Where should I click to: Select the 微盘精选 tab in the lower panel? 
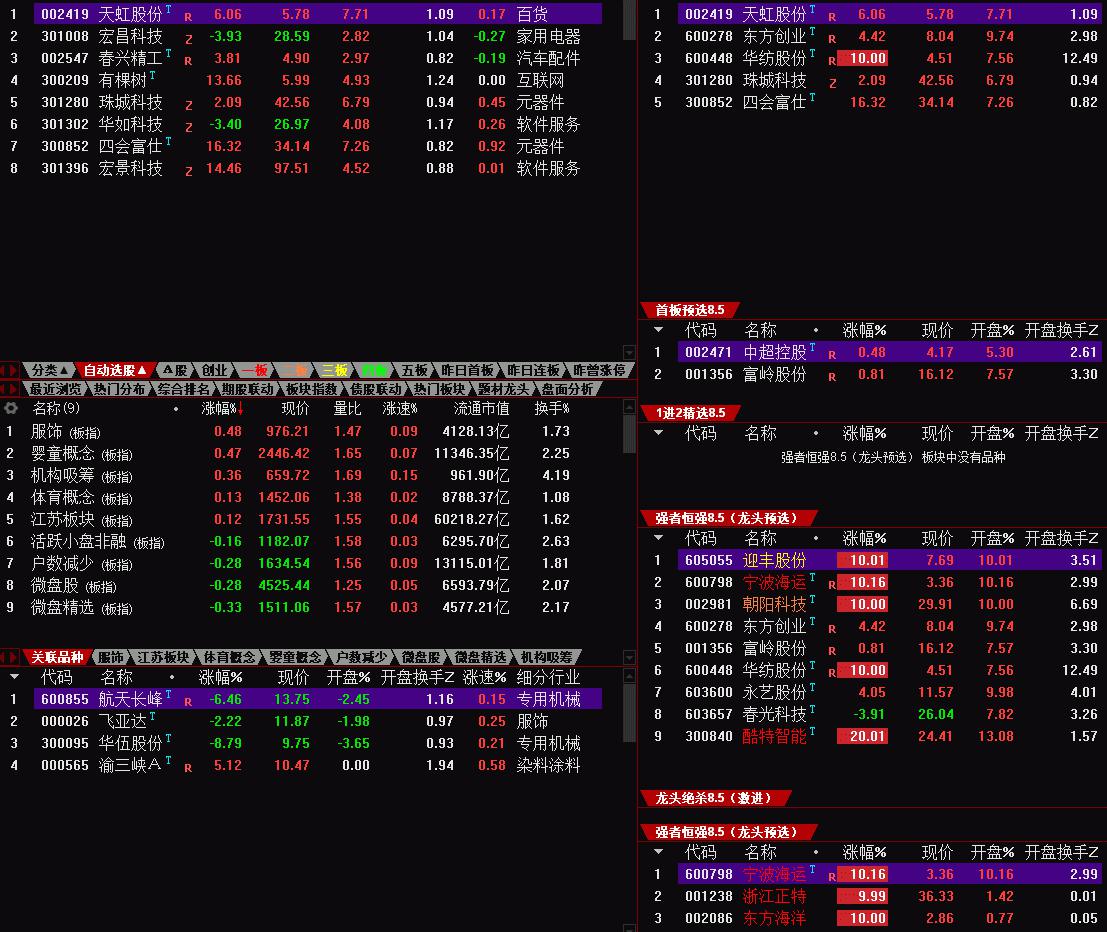tap(480, 657)
